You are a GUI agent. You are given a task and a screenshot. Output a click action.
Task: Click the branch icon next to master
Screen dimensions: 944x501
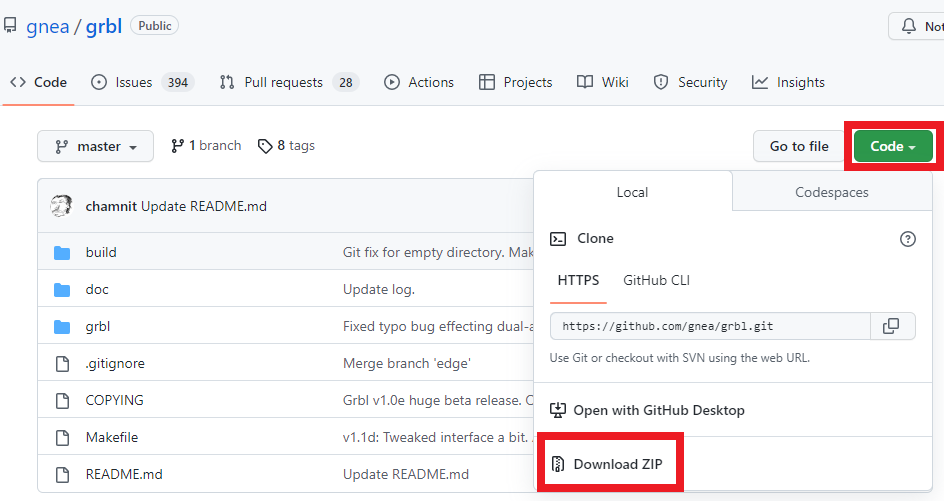(61, 147)
